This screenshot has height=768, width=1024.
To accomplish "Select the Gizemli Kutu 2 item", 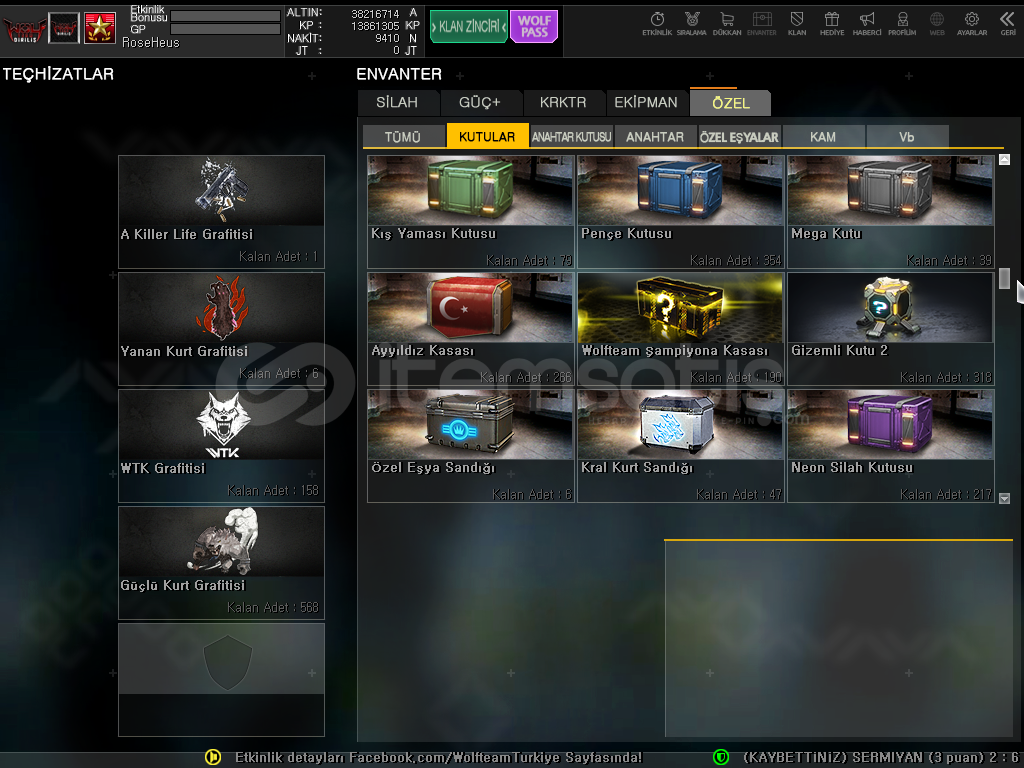I will (891, 328).
